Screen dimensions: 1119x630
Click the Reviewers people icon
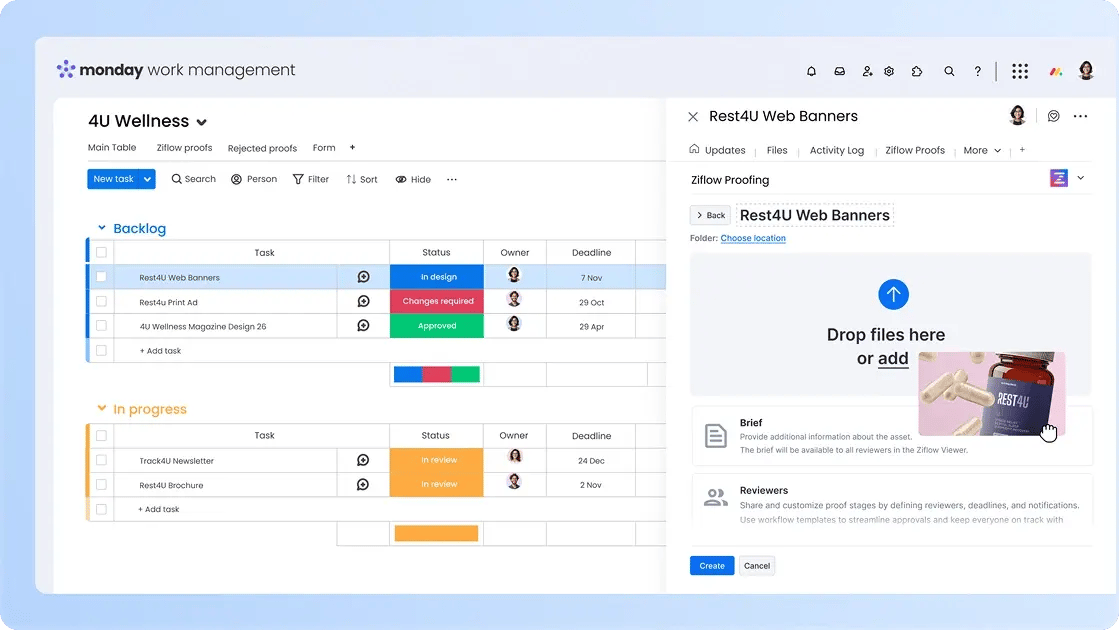pyautogui.click(x=715, y=497)
